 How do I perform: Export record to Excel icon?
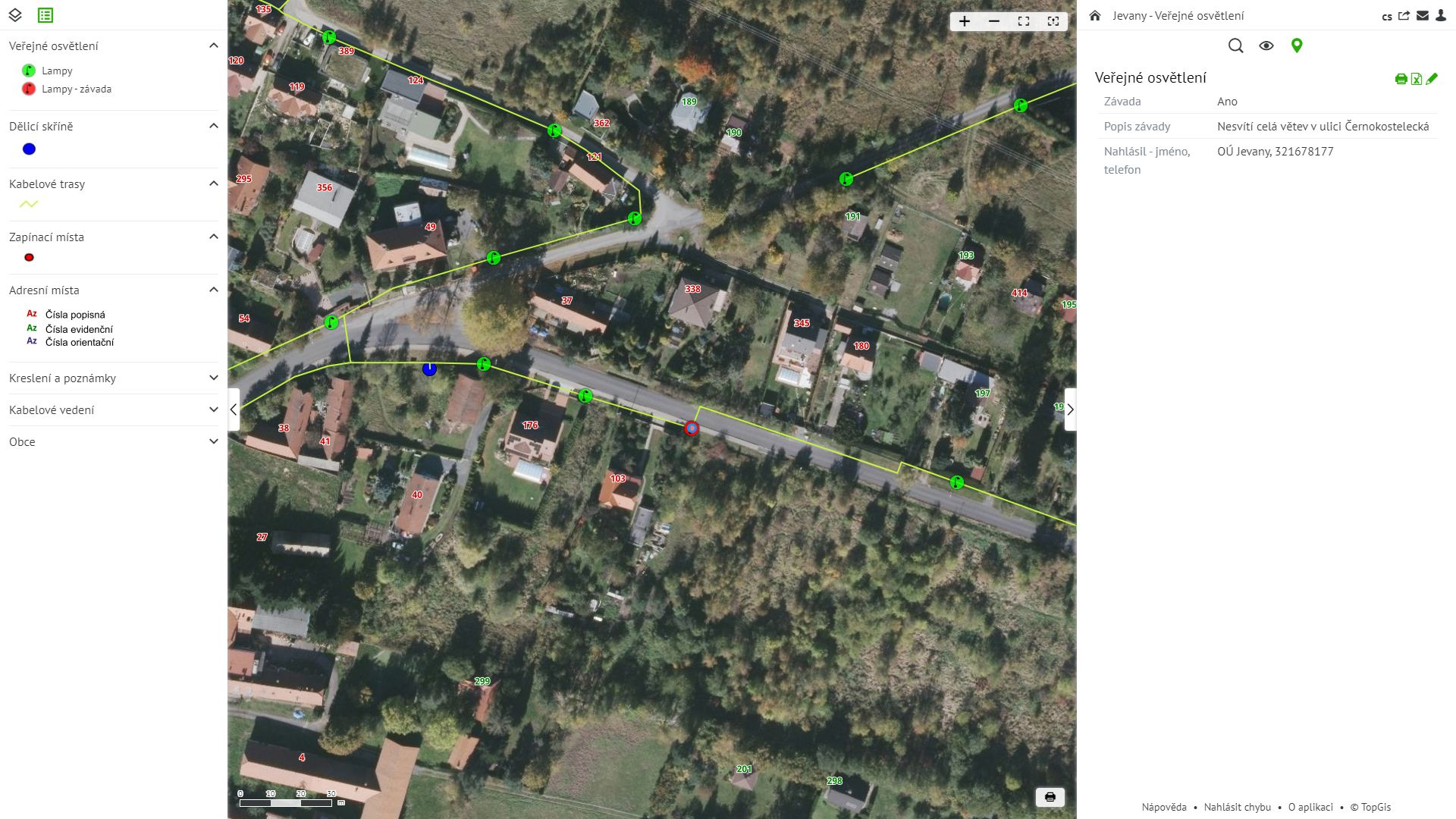tap(1417, 79)
